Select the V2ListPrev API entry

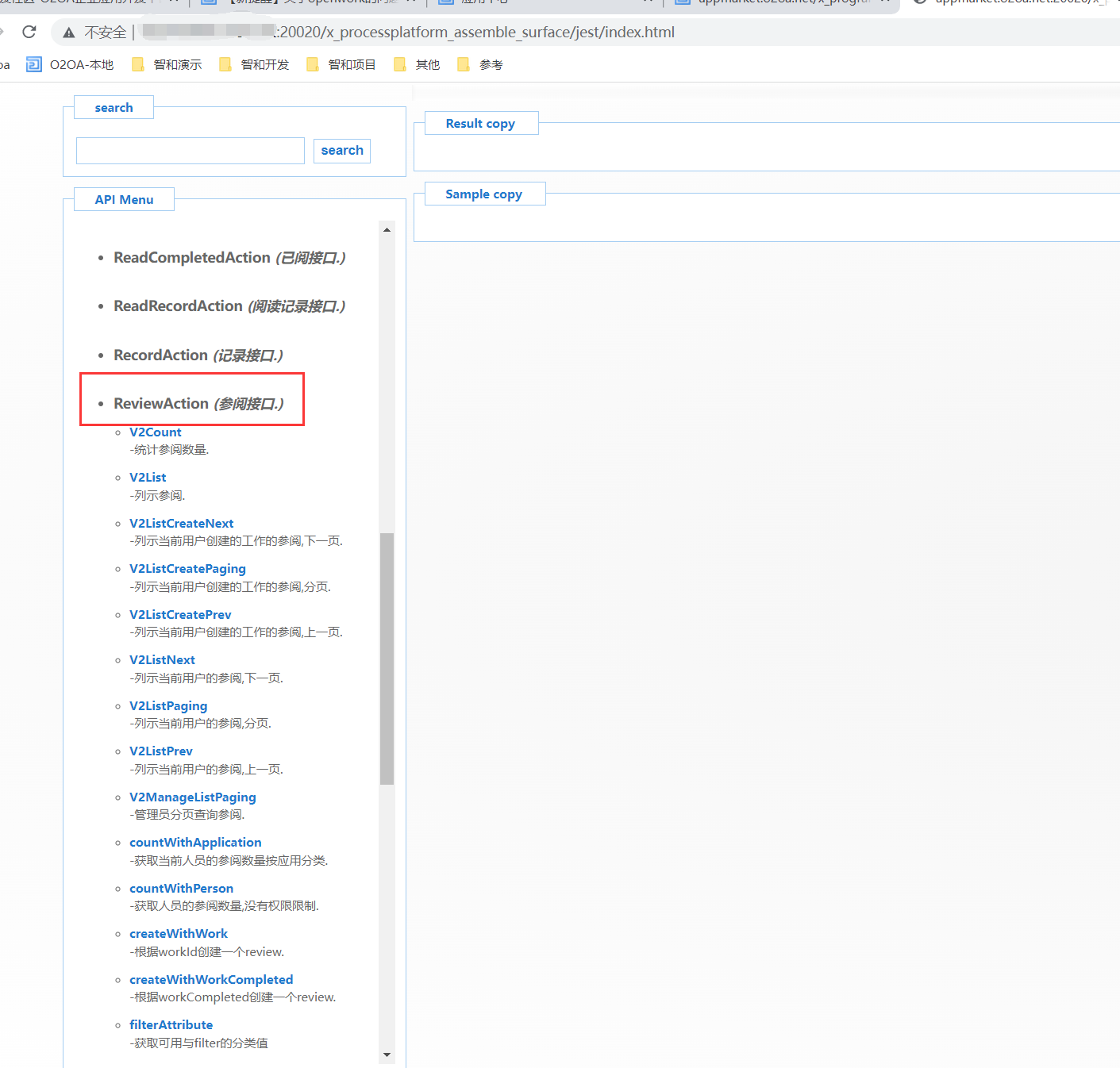161,751
